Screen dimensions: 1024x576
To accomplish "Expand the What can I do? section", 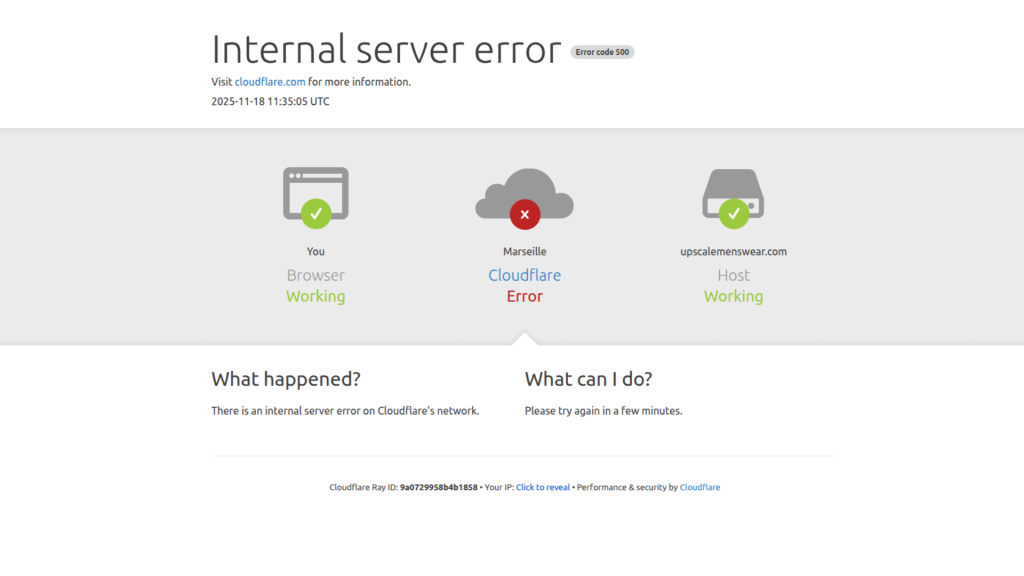I will (x=588, y=379).
